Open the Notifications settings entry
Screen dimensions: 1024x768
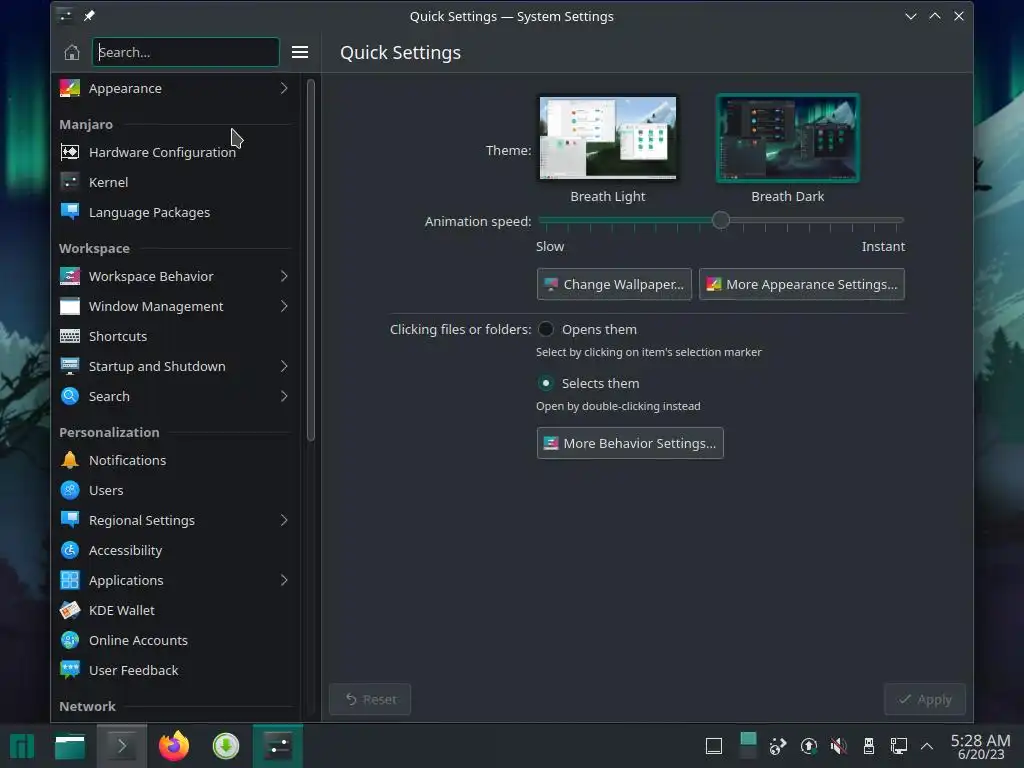click(175, 460)
